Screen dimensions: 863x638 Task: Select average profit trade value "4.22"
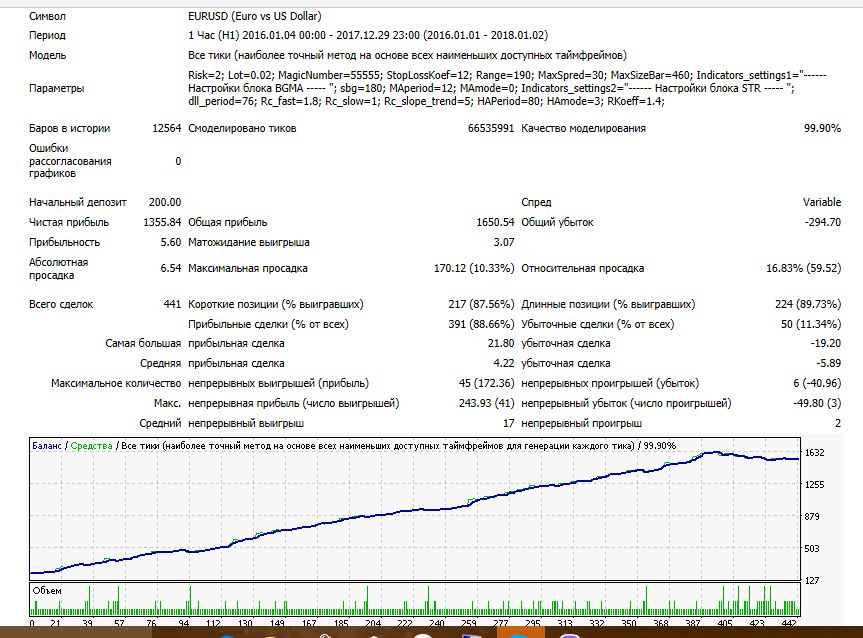pyautogui.click(x=504, y=363)
